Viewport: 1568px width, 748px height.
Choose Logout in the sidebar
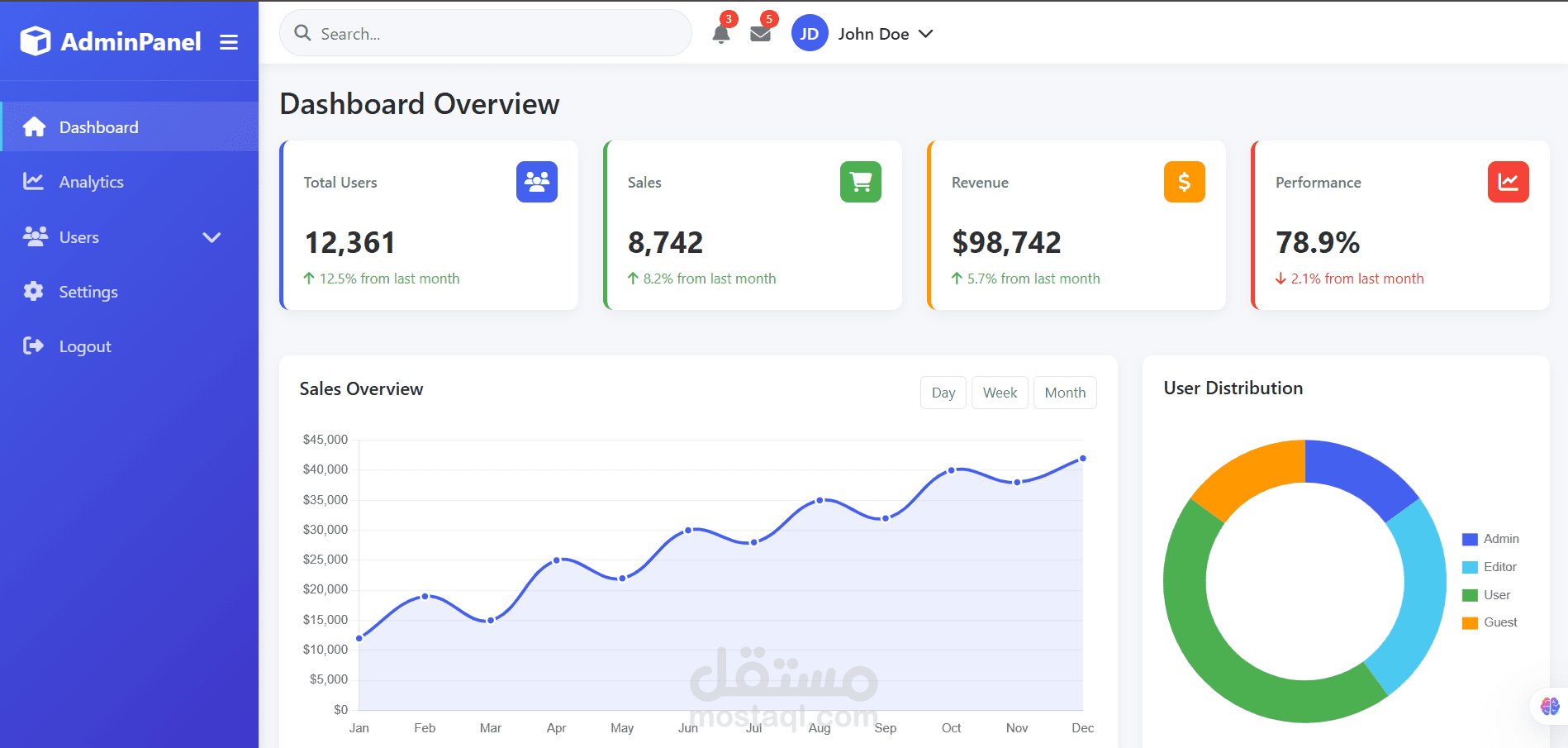tap(129, 346)
